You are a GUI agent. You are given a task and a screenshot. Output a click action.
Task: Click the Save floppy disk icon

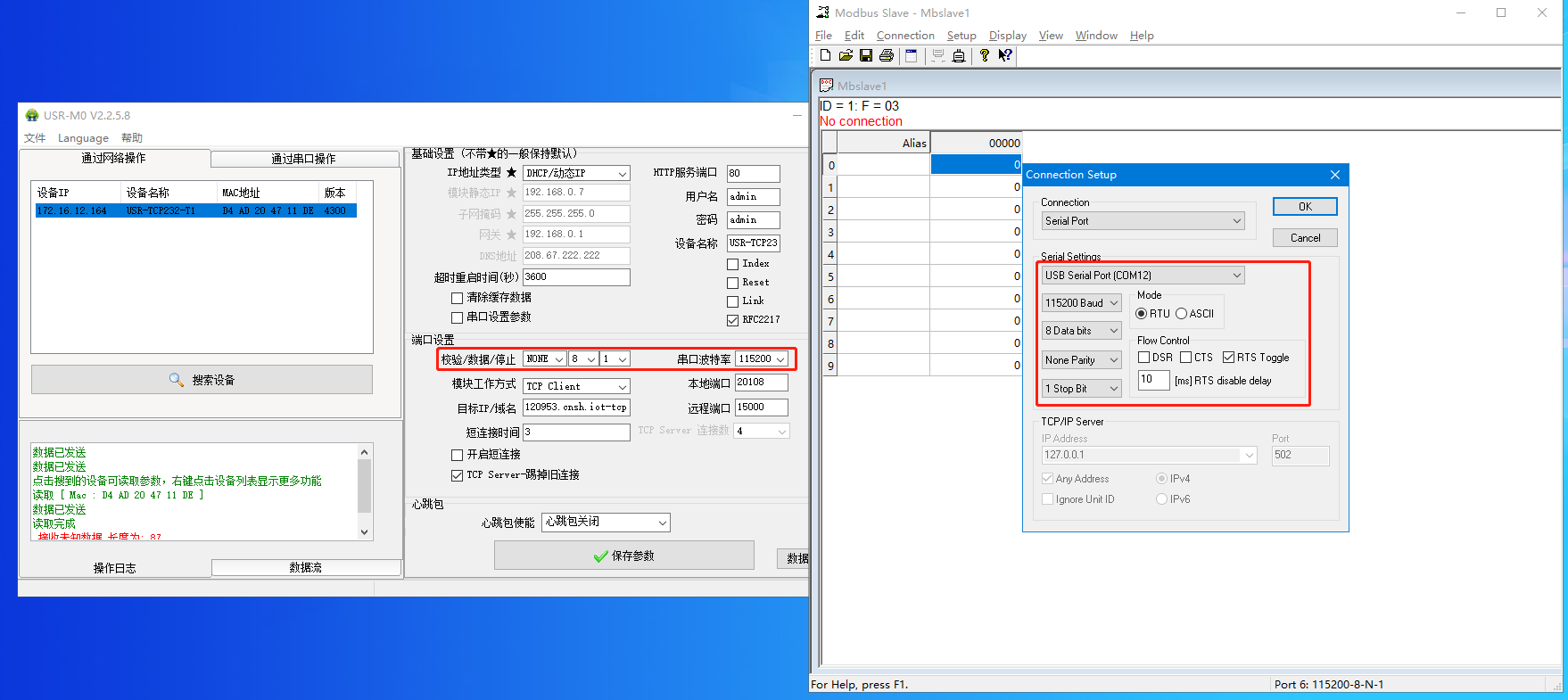(x=865, y=55)
